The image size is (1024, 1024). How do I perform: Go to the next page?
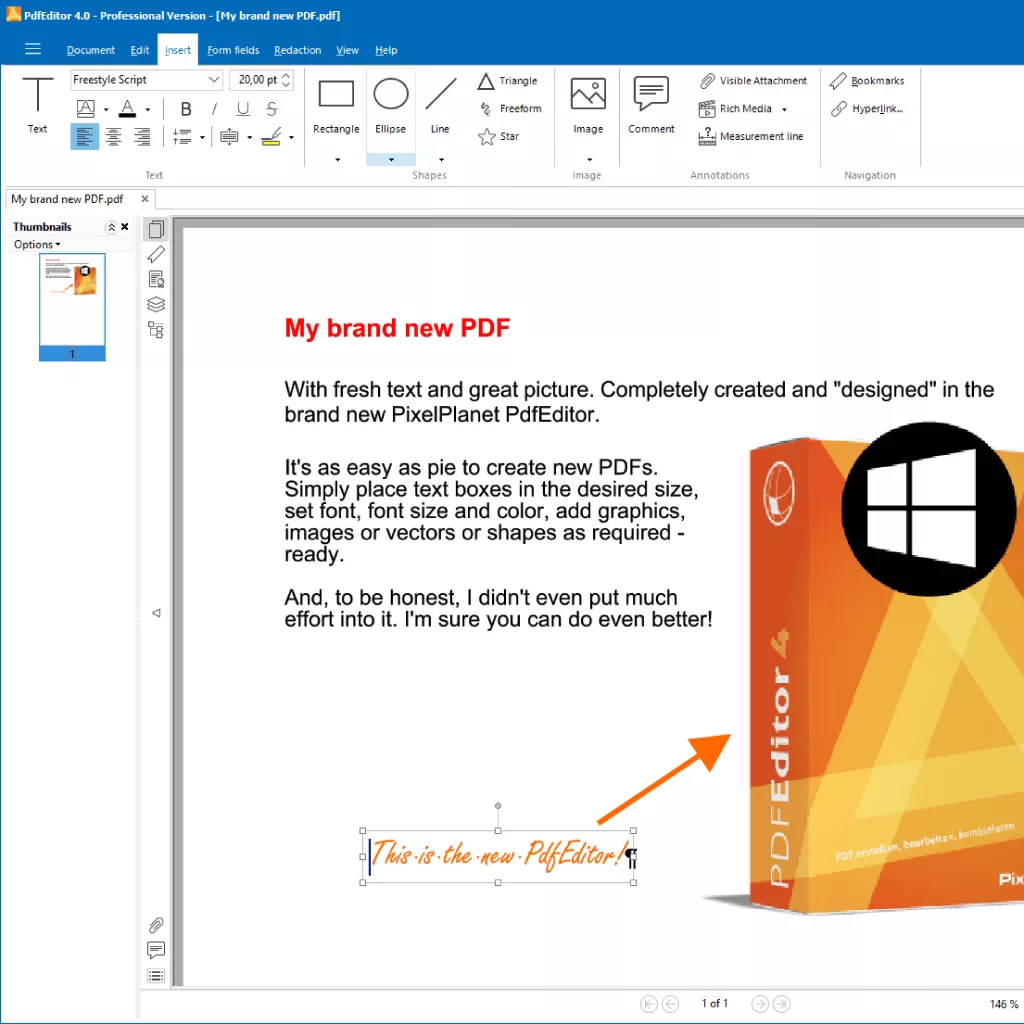(760, 1003)
